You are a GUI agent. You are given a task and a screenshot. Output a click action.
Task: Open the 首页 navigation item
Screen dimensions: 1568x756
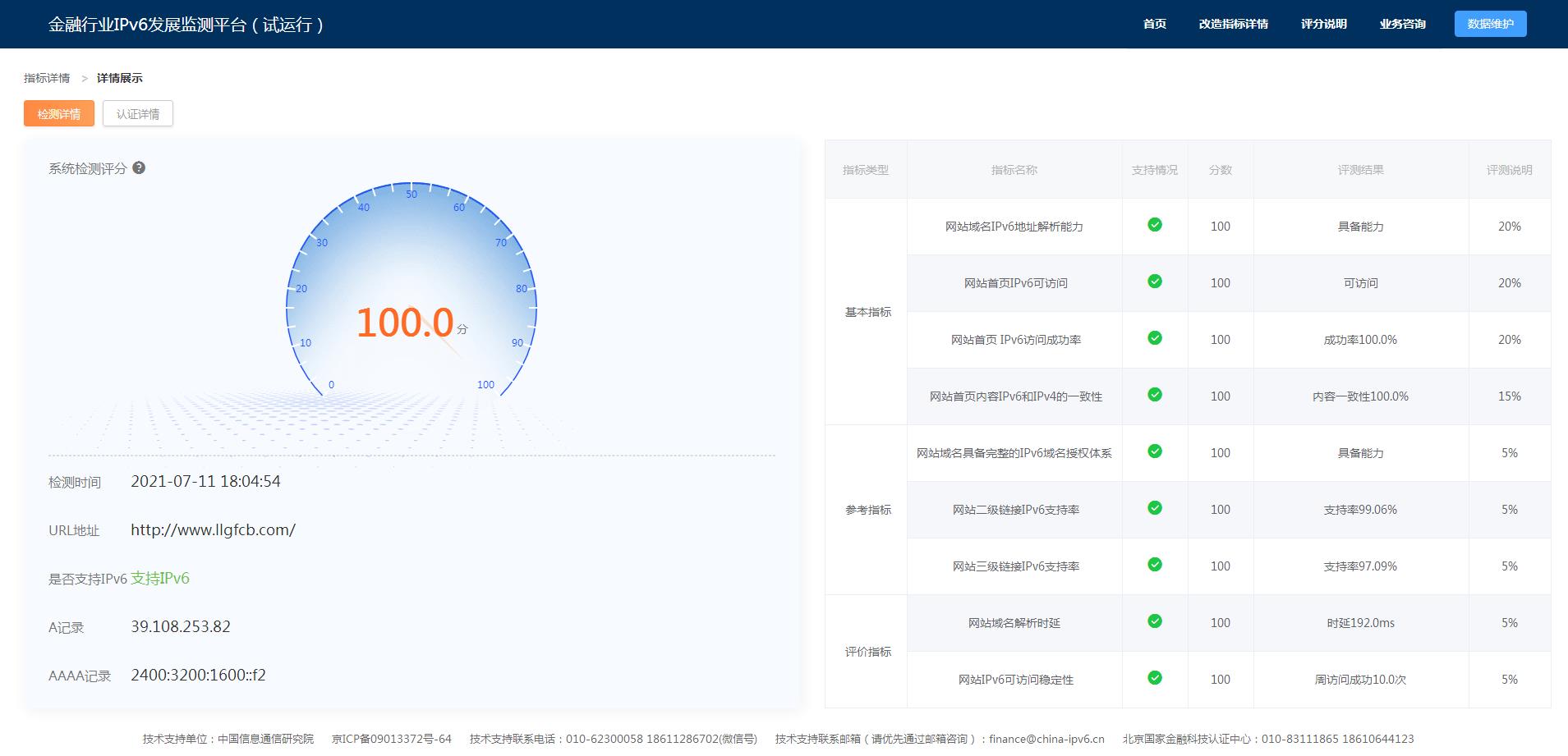[x=1155, y=24]
